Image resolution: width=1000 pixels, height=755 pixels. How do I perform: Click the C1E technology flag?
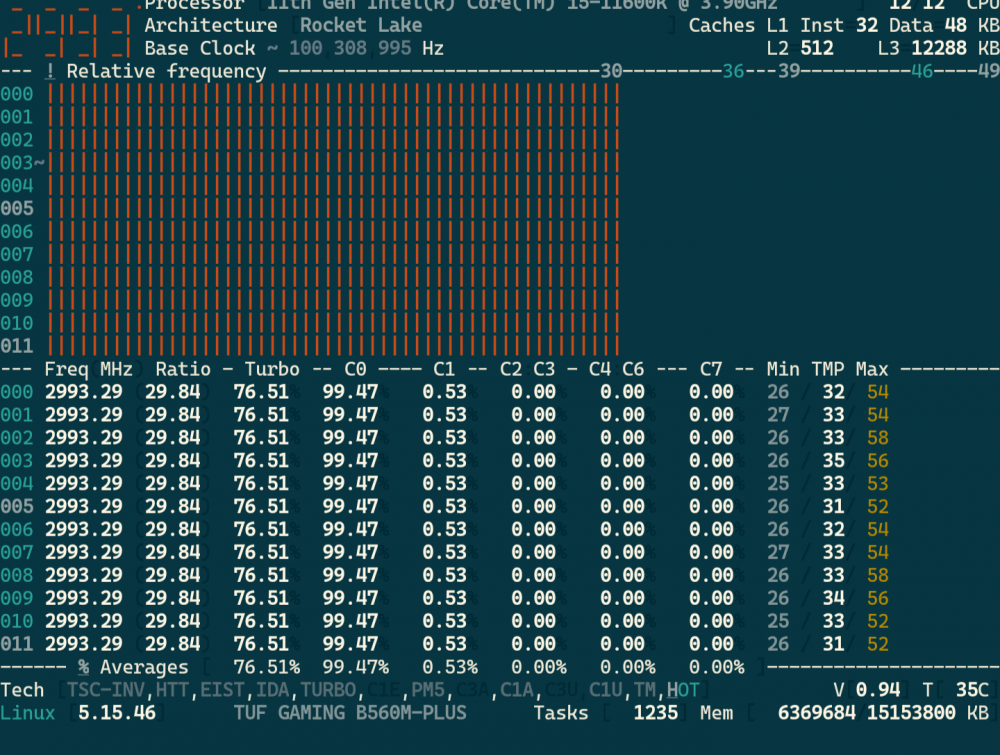[383, 691]
